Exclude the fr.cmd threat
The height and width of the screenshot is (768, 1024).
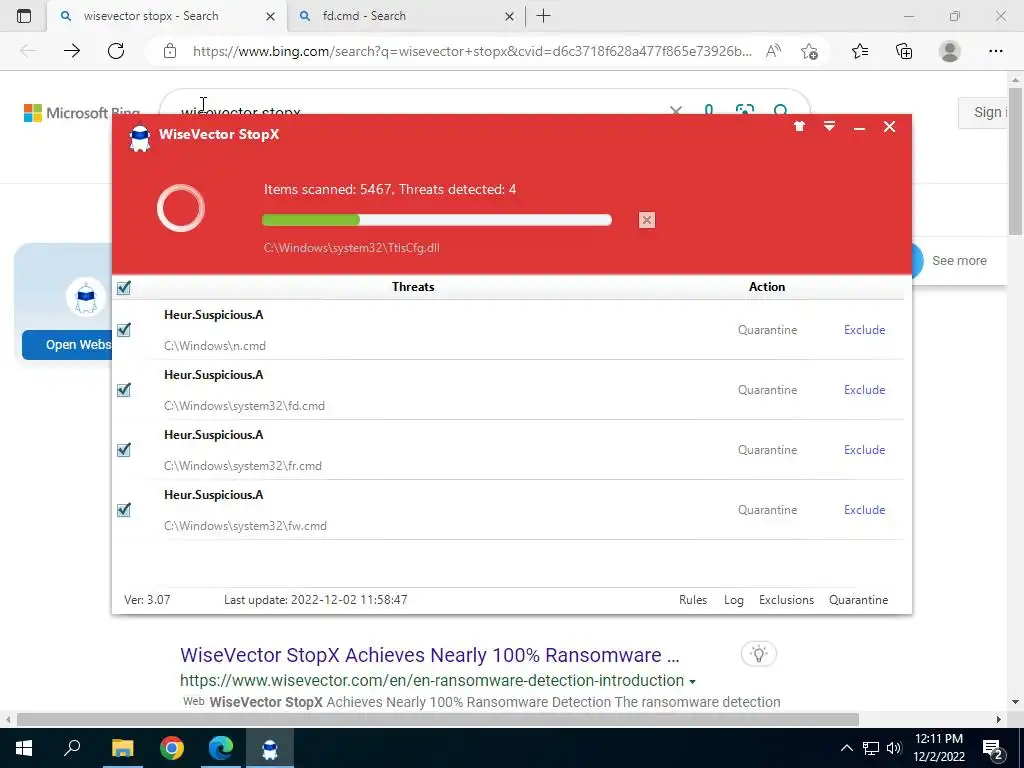click(864, 450)
